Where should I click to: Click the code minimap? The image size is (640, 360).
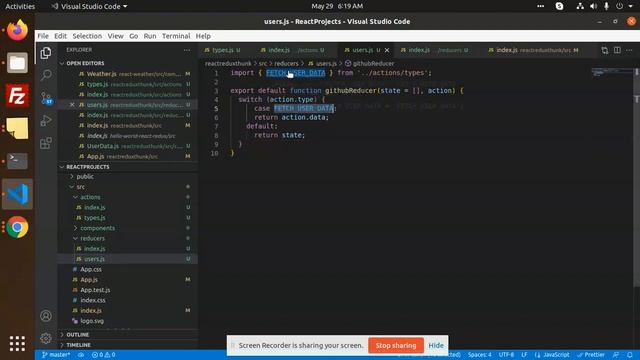click(612, 73)
